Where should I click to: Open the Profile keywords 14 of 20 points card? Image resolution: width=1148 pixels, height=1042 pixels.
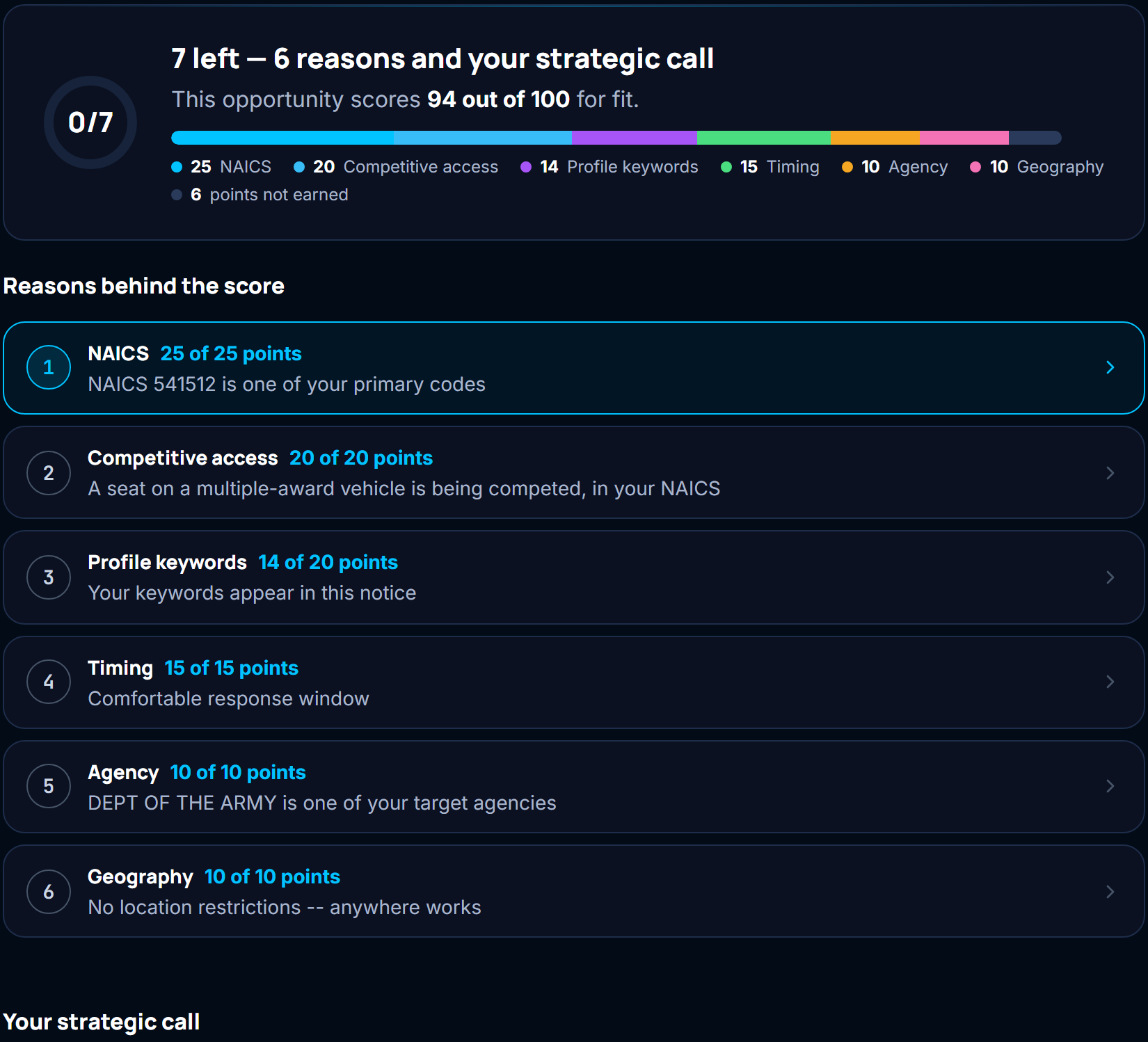[x=574, y=577]
